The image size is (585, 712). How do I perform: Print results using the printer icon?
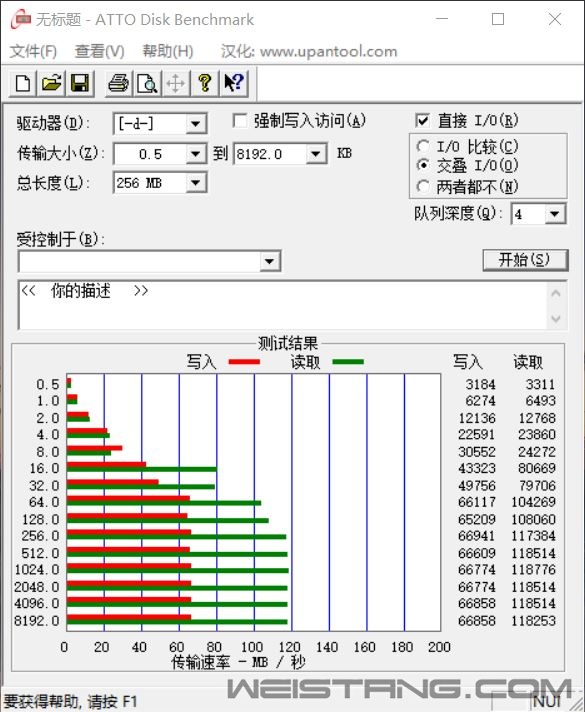pyautogui.click(x=119, y=84)
